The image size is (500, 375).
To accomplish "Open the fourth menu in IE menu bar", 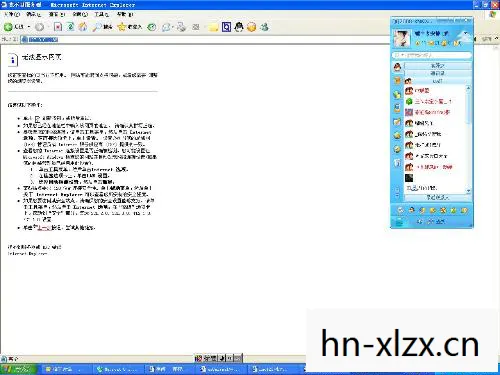I will (x=80, y=14).
